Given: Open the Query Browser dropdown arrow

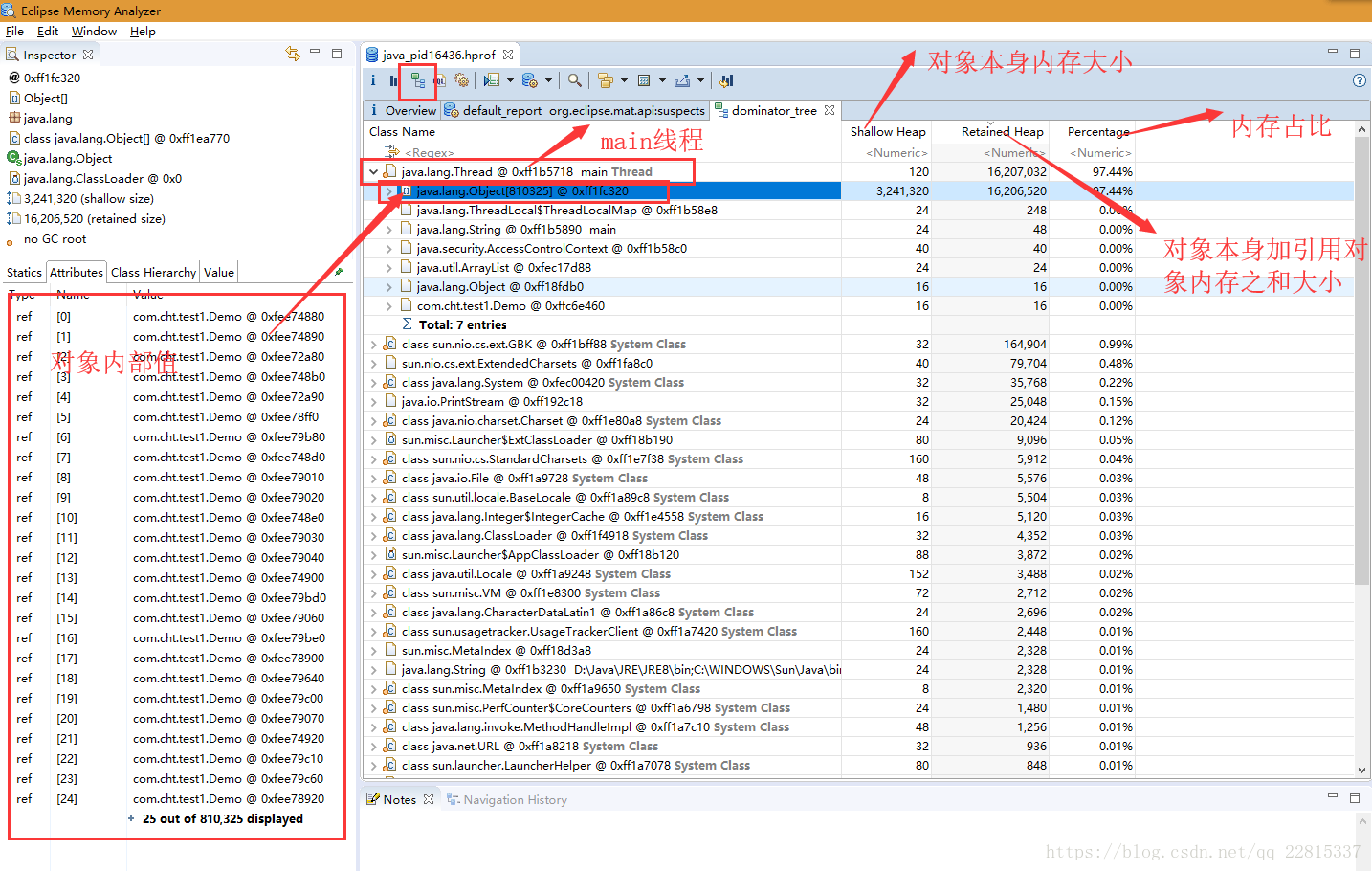Looking at the screenshot, I should coord(548,80).
